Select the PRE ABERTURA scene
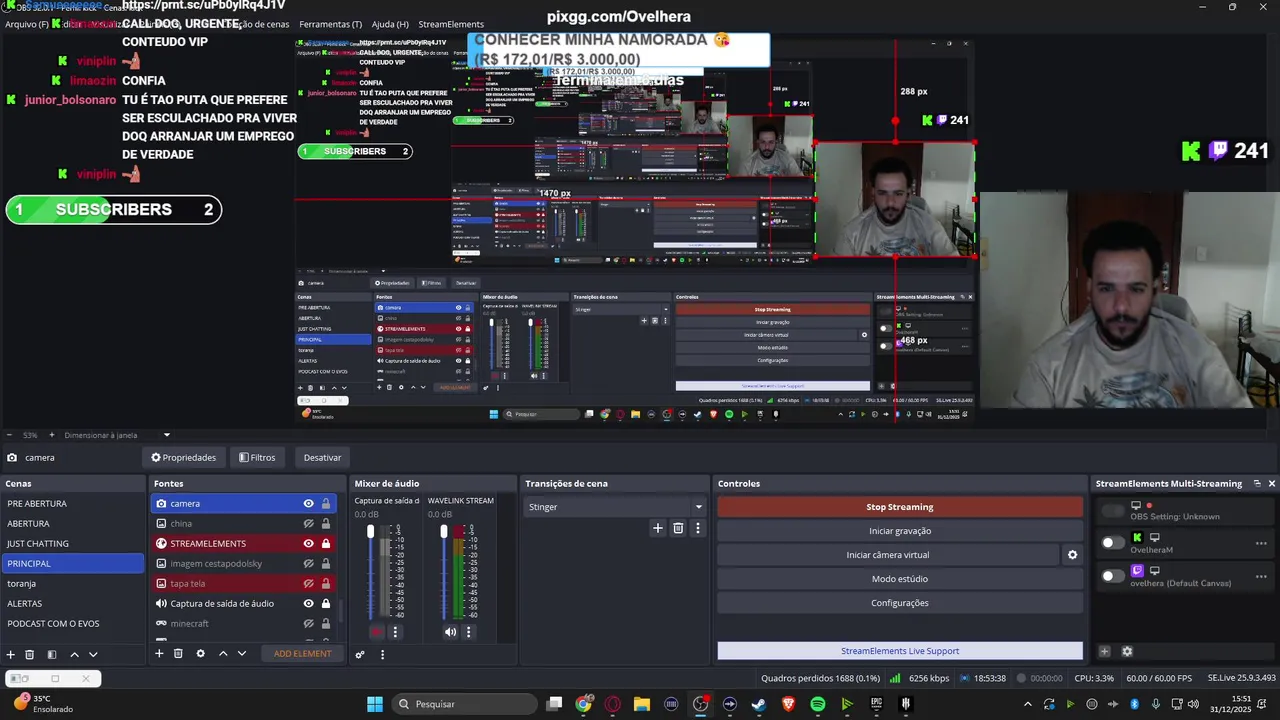The image size is (1280, 720). point(72,503)
